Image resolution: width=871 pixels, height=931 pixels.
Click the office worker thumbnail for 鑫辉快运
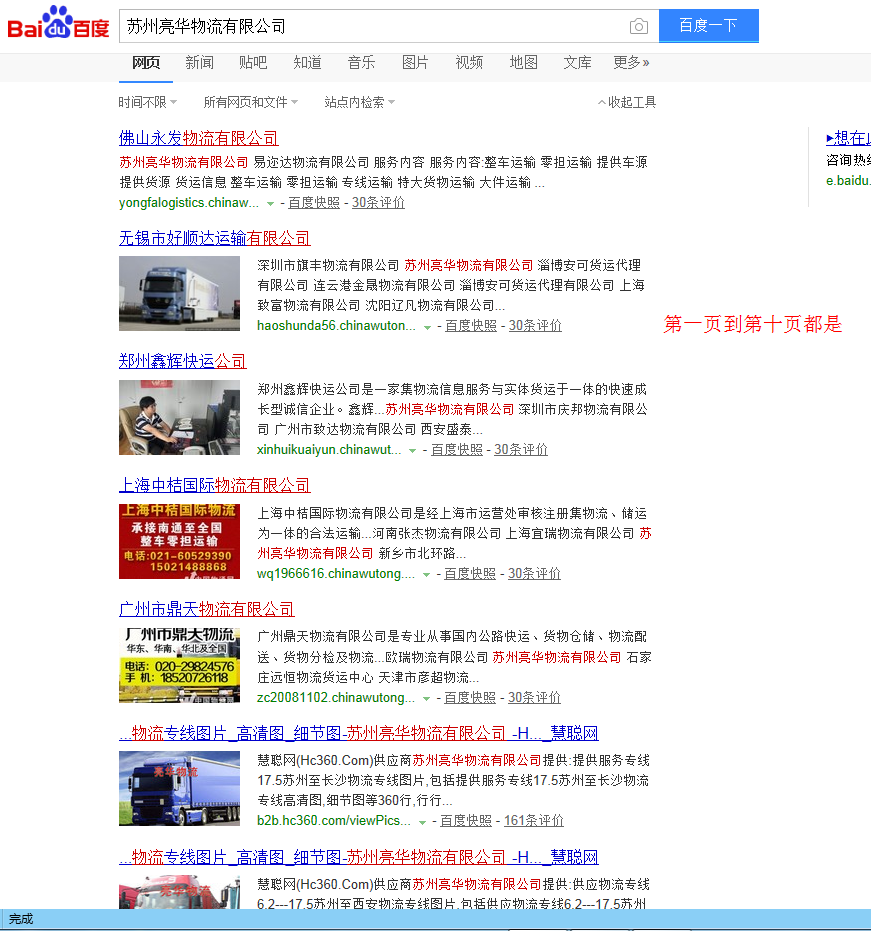[179, 417]
